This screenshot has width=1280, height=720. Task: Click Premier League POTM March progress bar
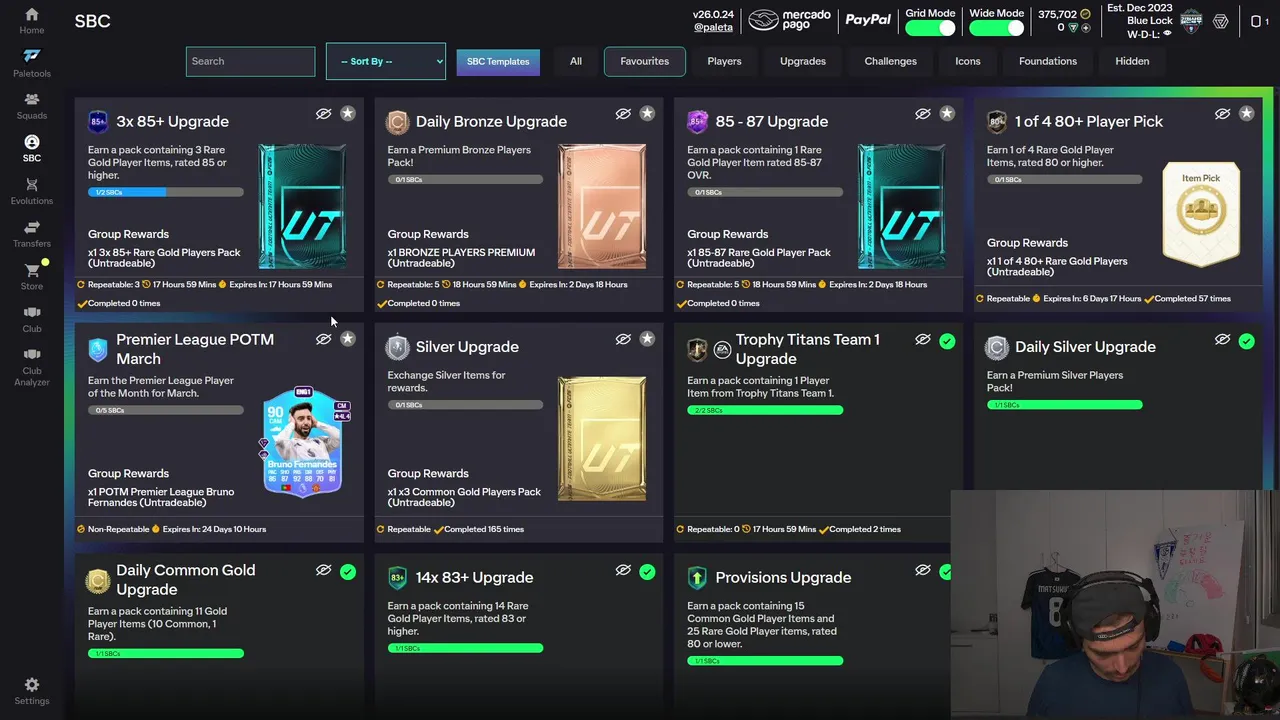[165, 410]
